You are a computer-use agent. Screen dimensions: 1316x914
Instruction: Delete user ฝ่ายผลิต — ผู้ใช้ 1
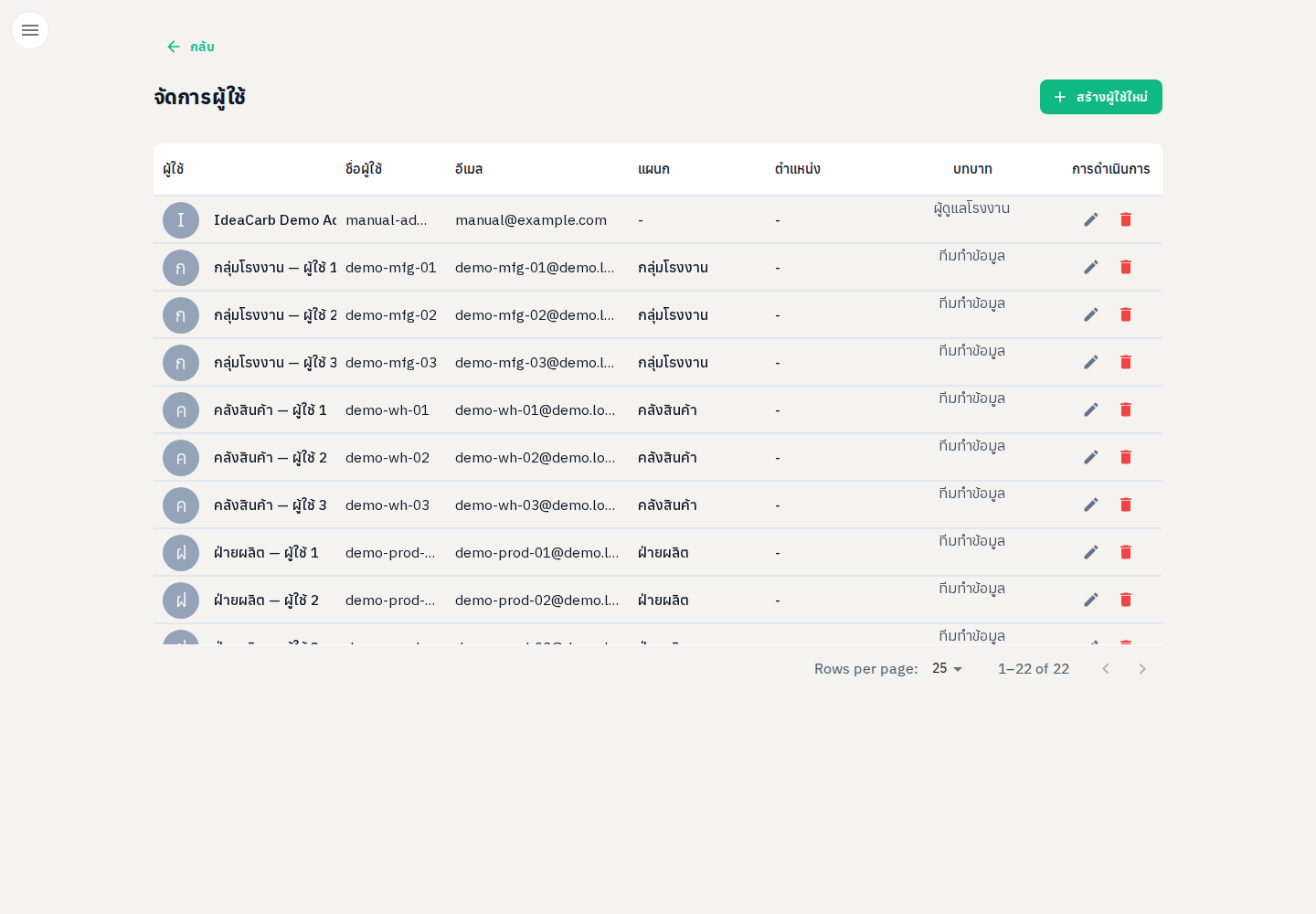pos(1126,552)
